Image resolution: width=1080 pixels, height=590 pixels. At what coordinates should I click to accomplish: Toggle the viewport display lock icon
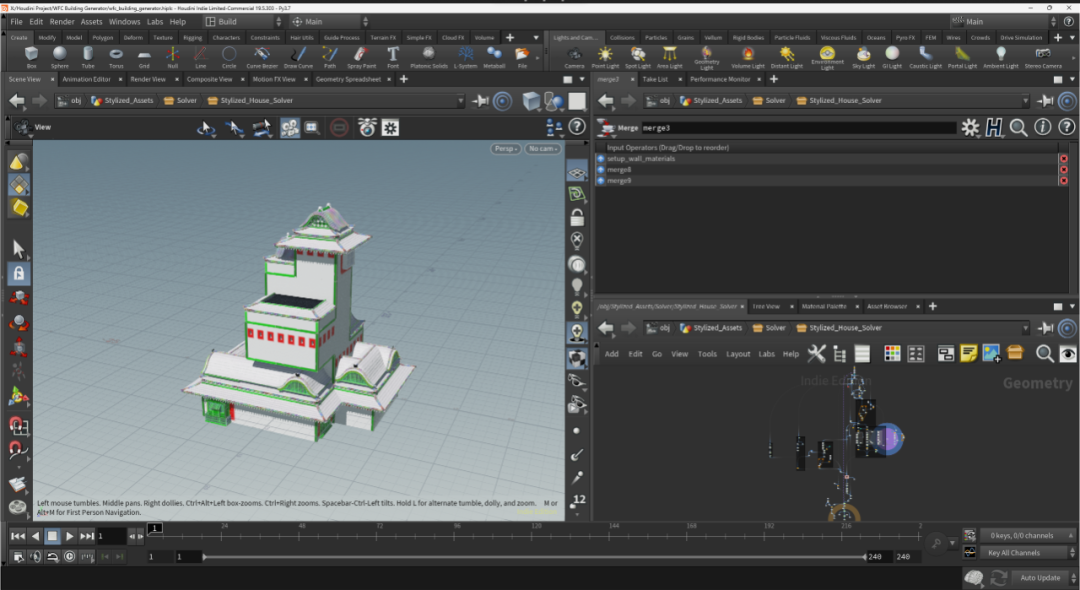click(577, 217)
